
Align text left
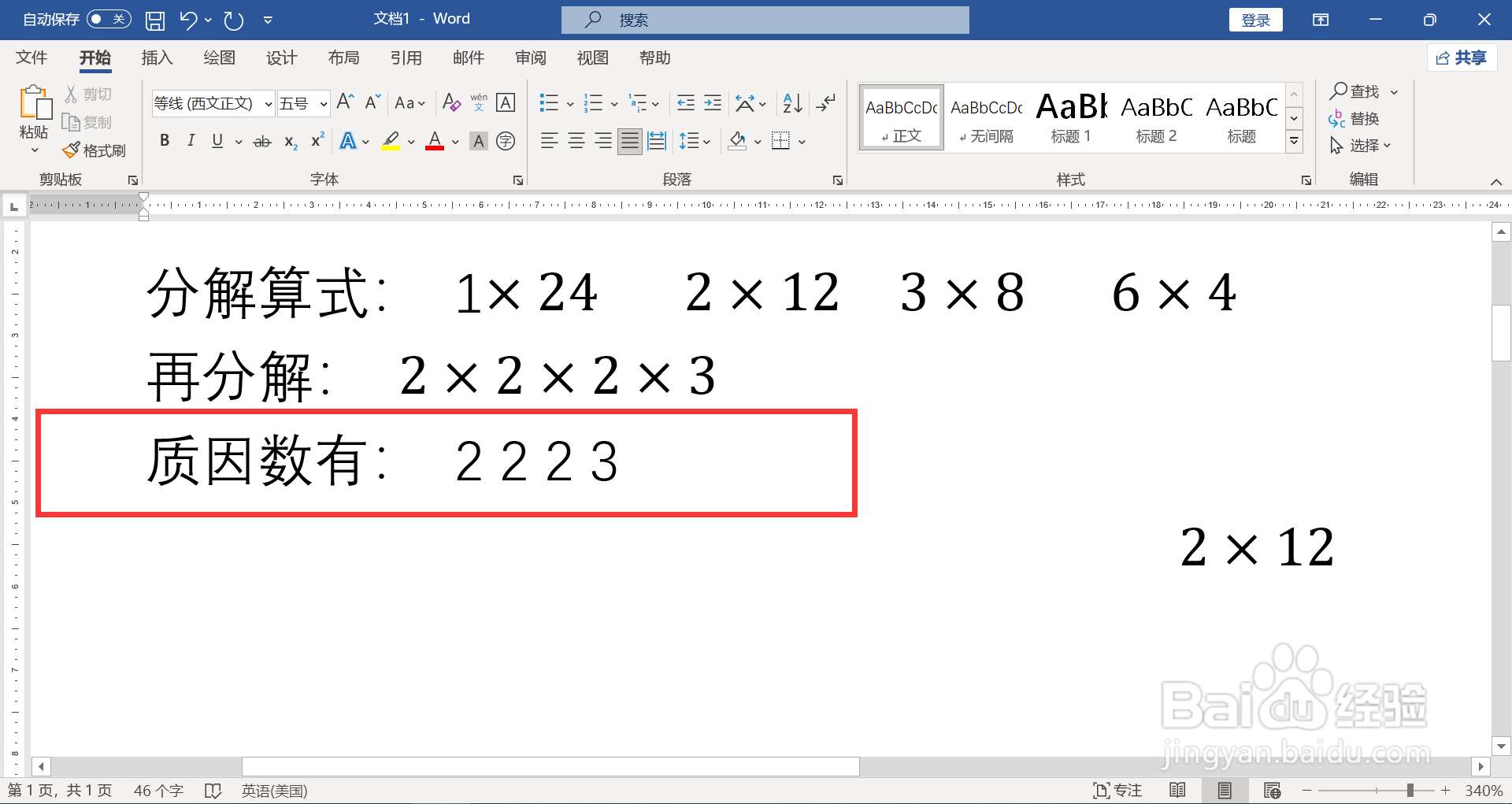point(549,142)
